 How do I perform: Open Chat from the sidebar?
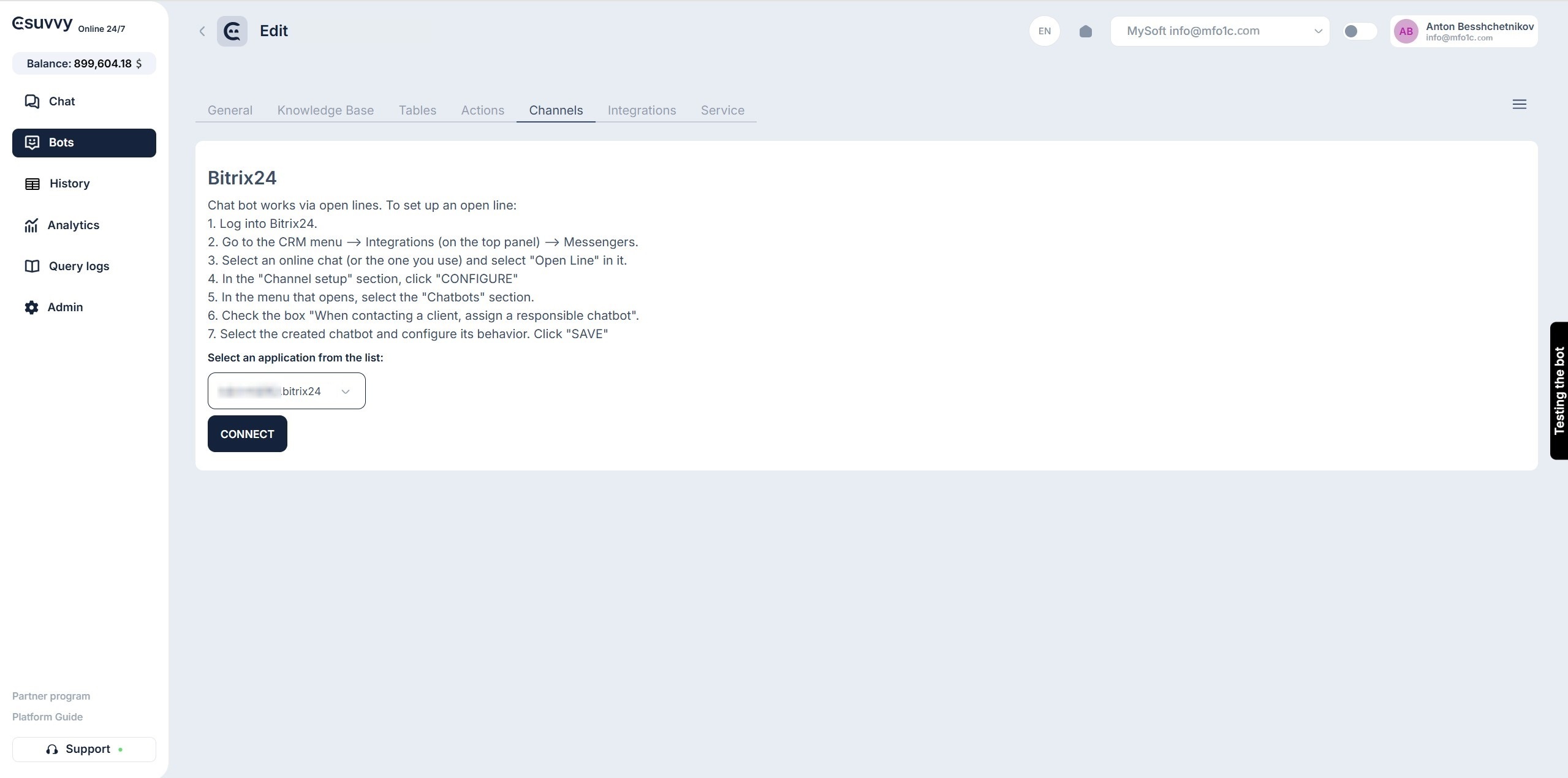(x=61, y=102)
